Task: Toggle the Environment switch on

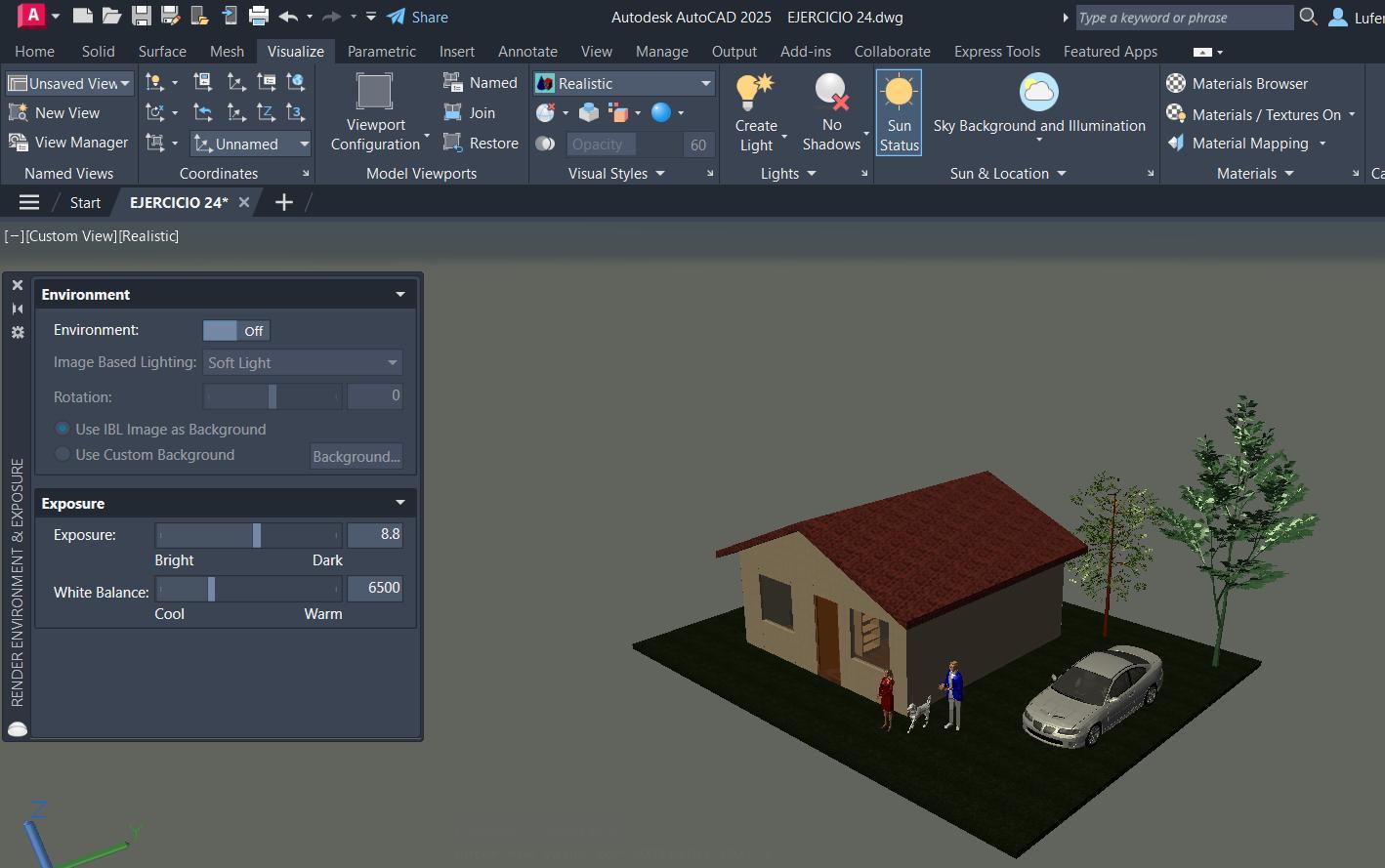Action: click(x=235, y=331)
